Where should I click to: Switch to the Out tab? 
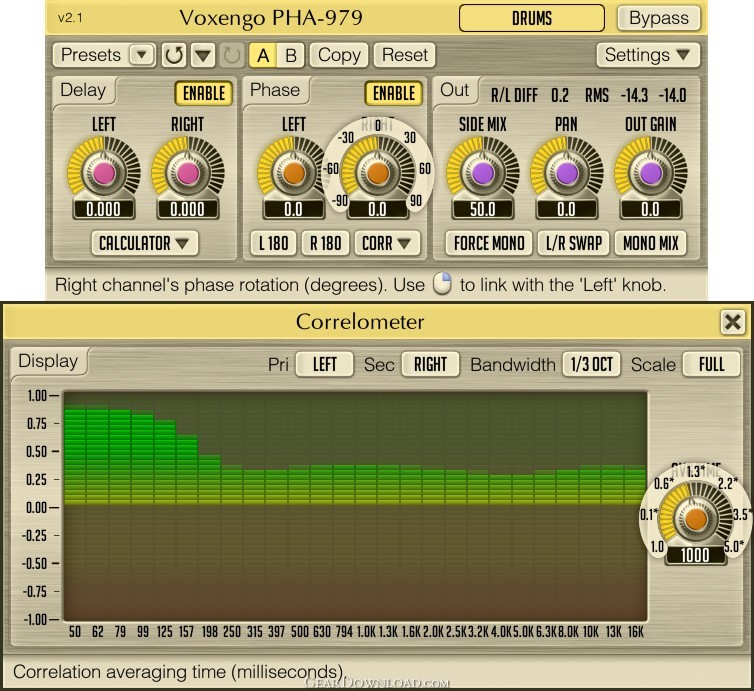(454, 90)
